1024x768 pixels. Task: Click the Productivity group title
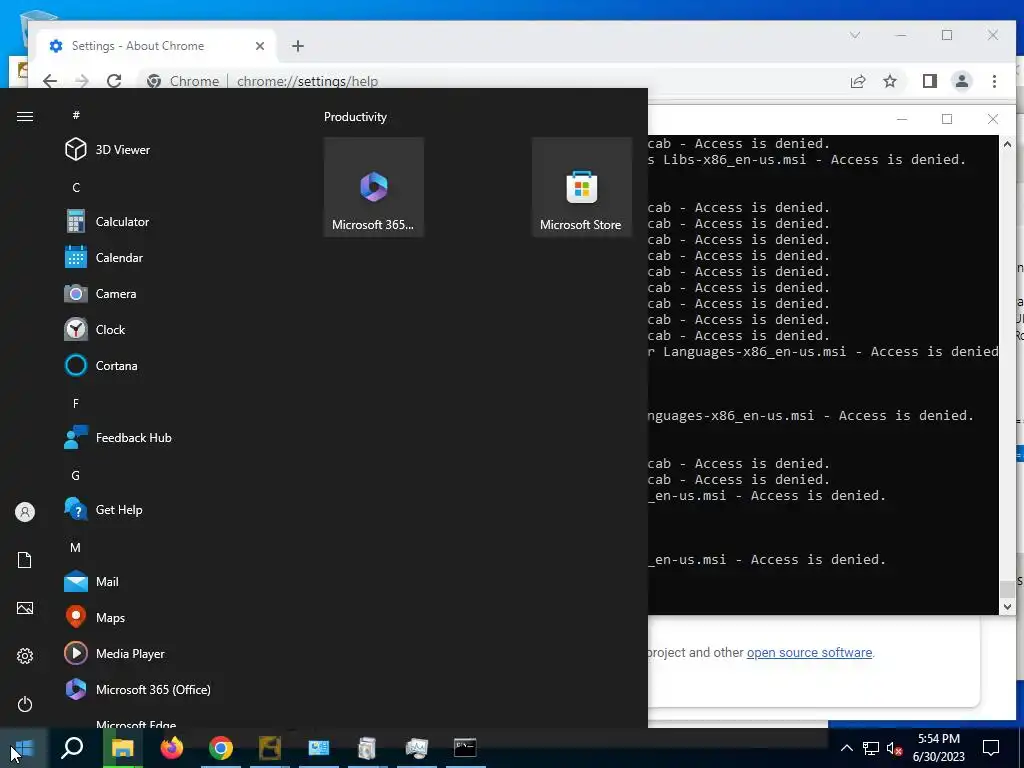tap(355, 117)
